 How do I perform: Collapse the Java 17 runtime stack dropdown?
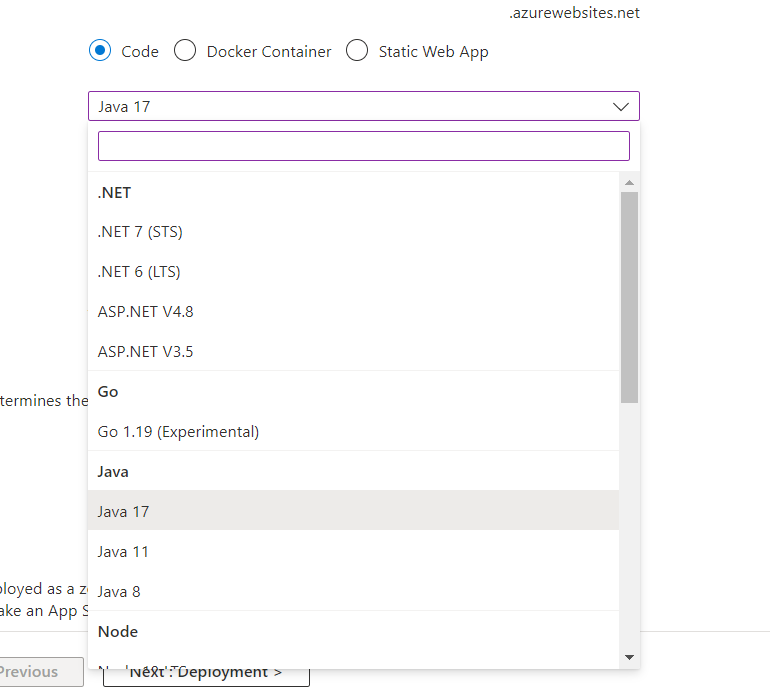point(364,106)
